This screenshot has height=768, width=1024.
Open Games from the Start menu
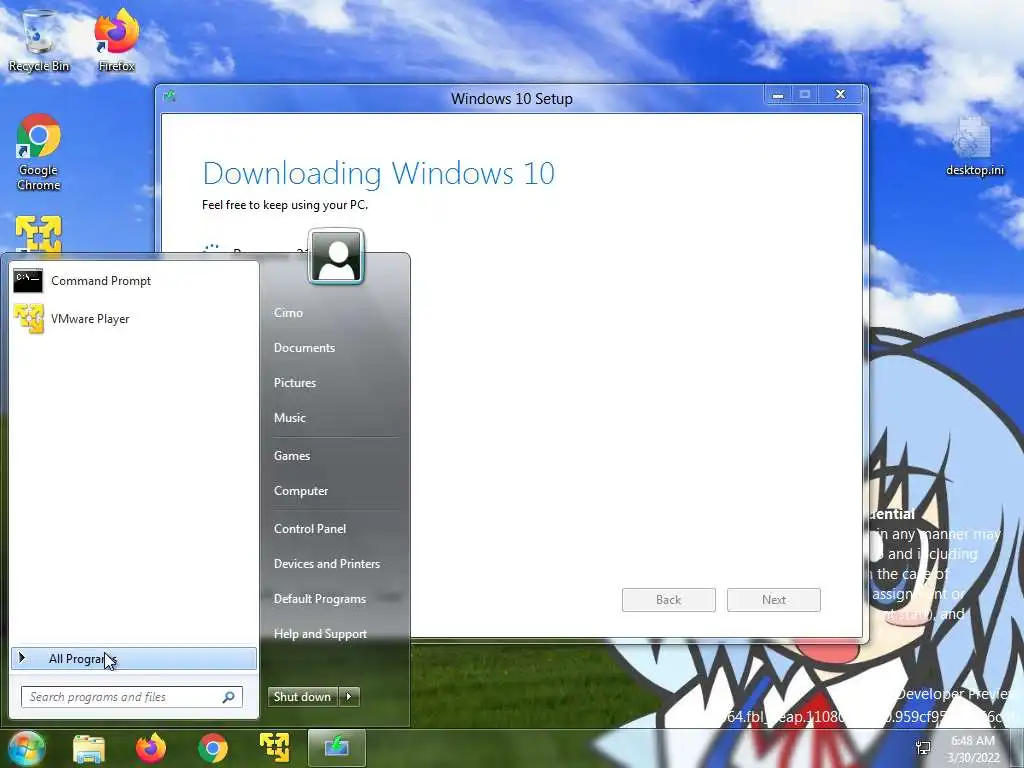tap(291, 456)
